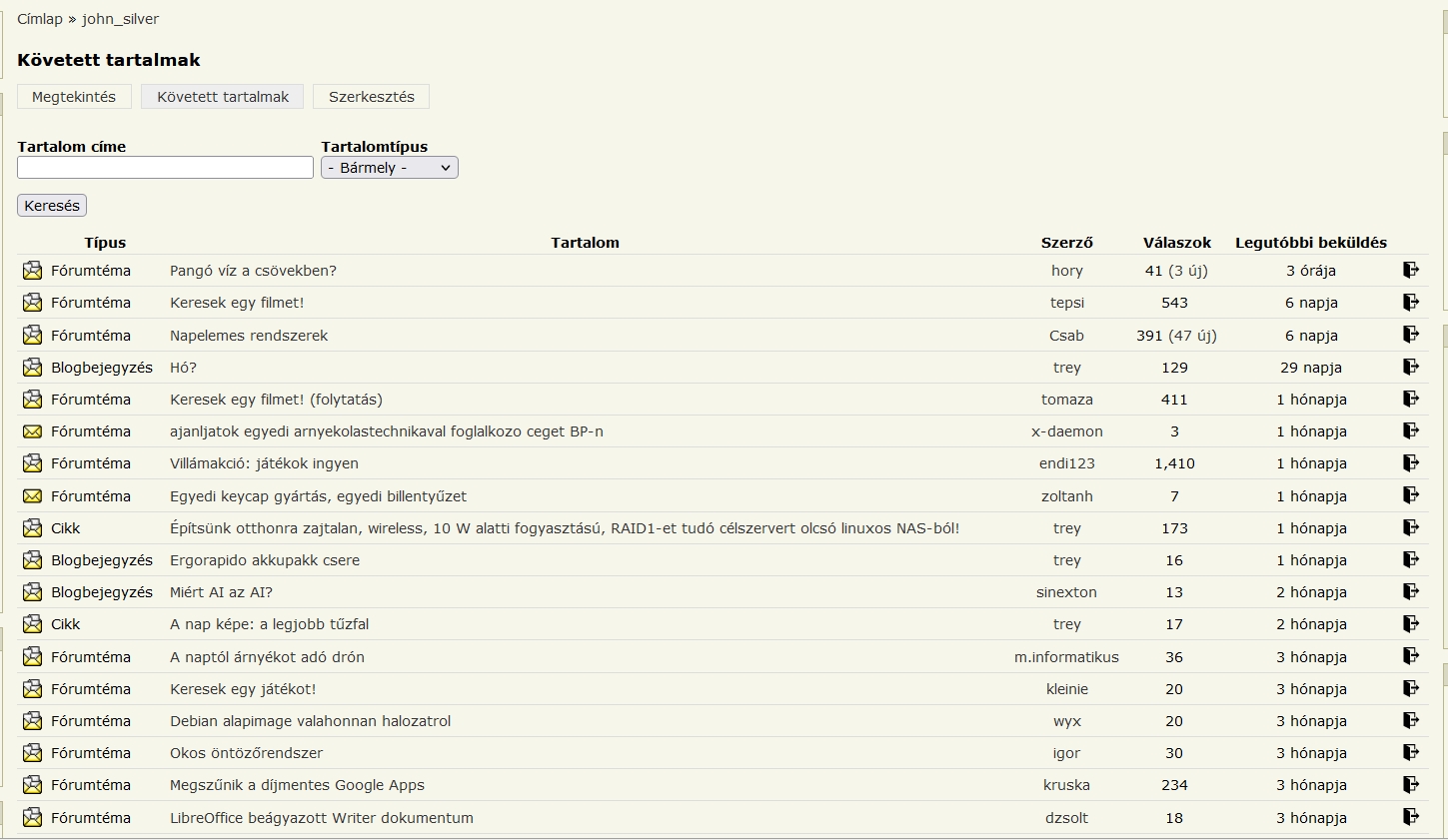Open the A nap képe: a legjobb tűzfal article
The height and width of the screenshot is (840, 1448).
pos(269,624)
